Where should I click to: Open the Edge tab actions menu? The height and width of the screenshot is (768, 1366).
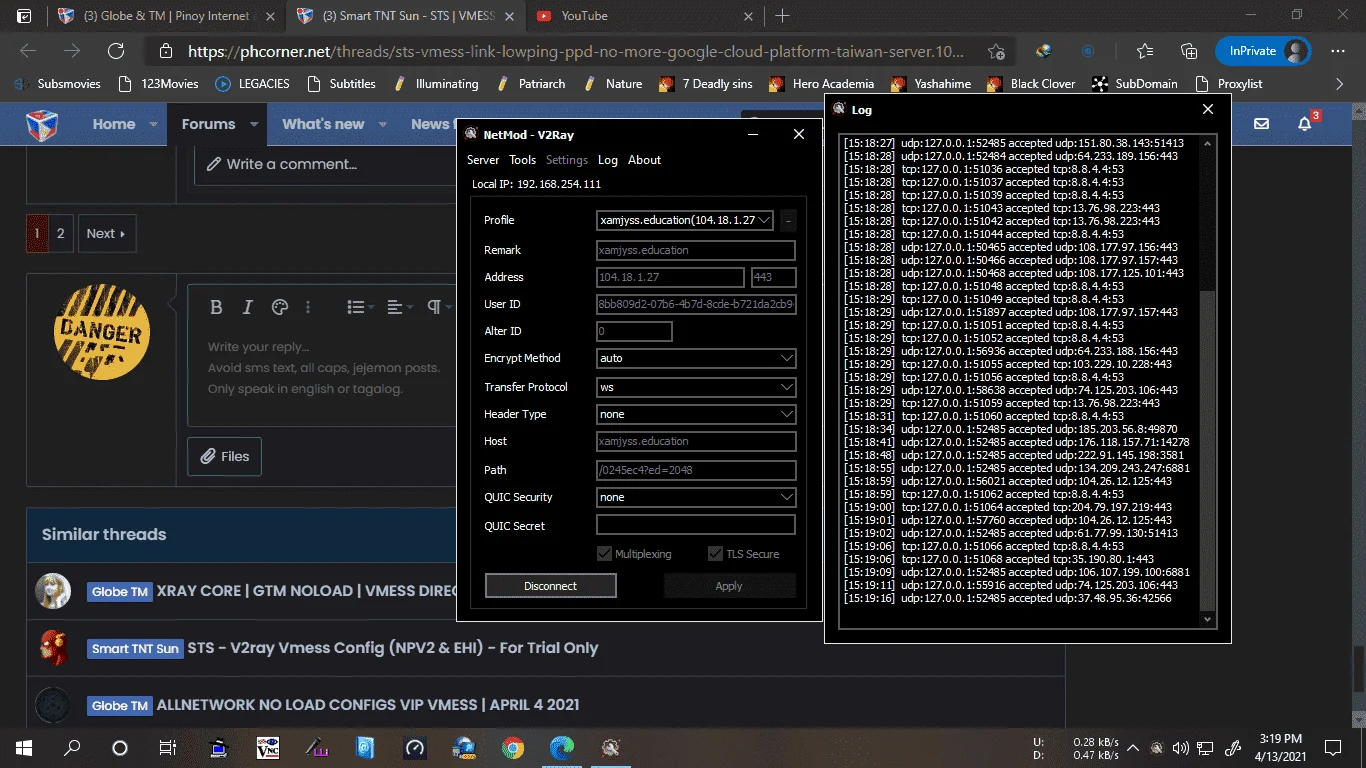pos(24,16)
